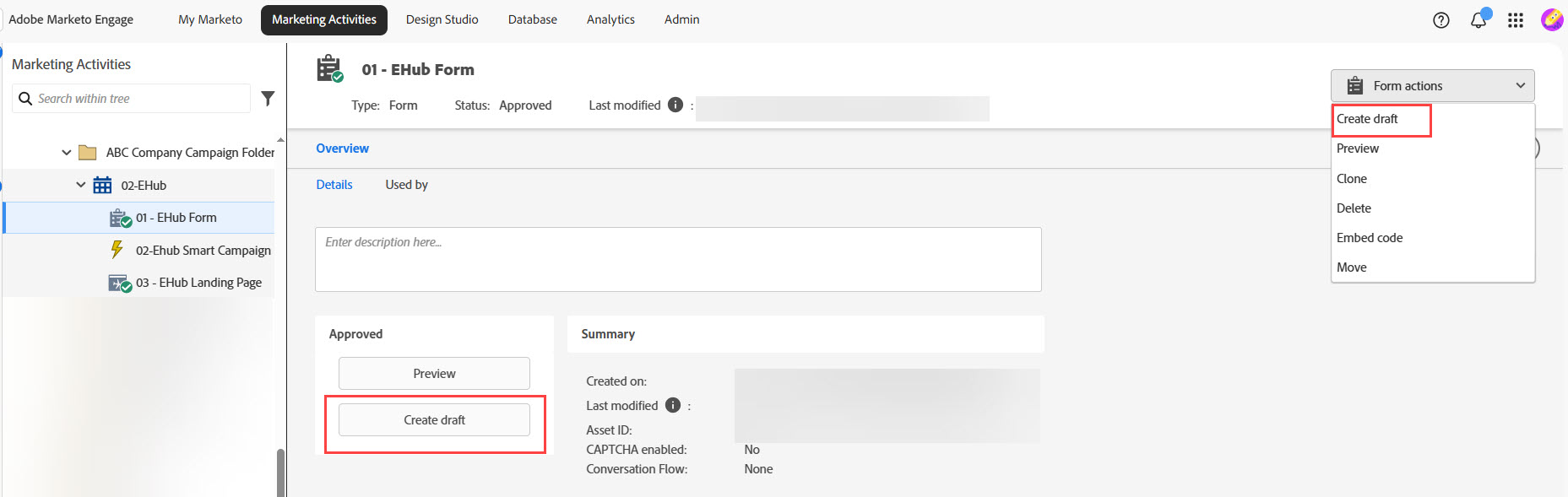Screen dimensions: 1568x497
Task: Open the notifications bell icon
Action: click(1478, 19)
